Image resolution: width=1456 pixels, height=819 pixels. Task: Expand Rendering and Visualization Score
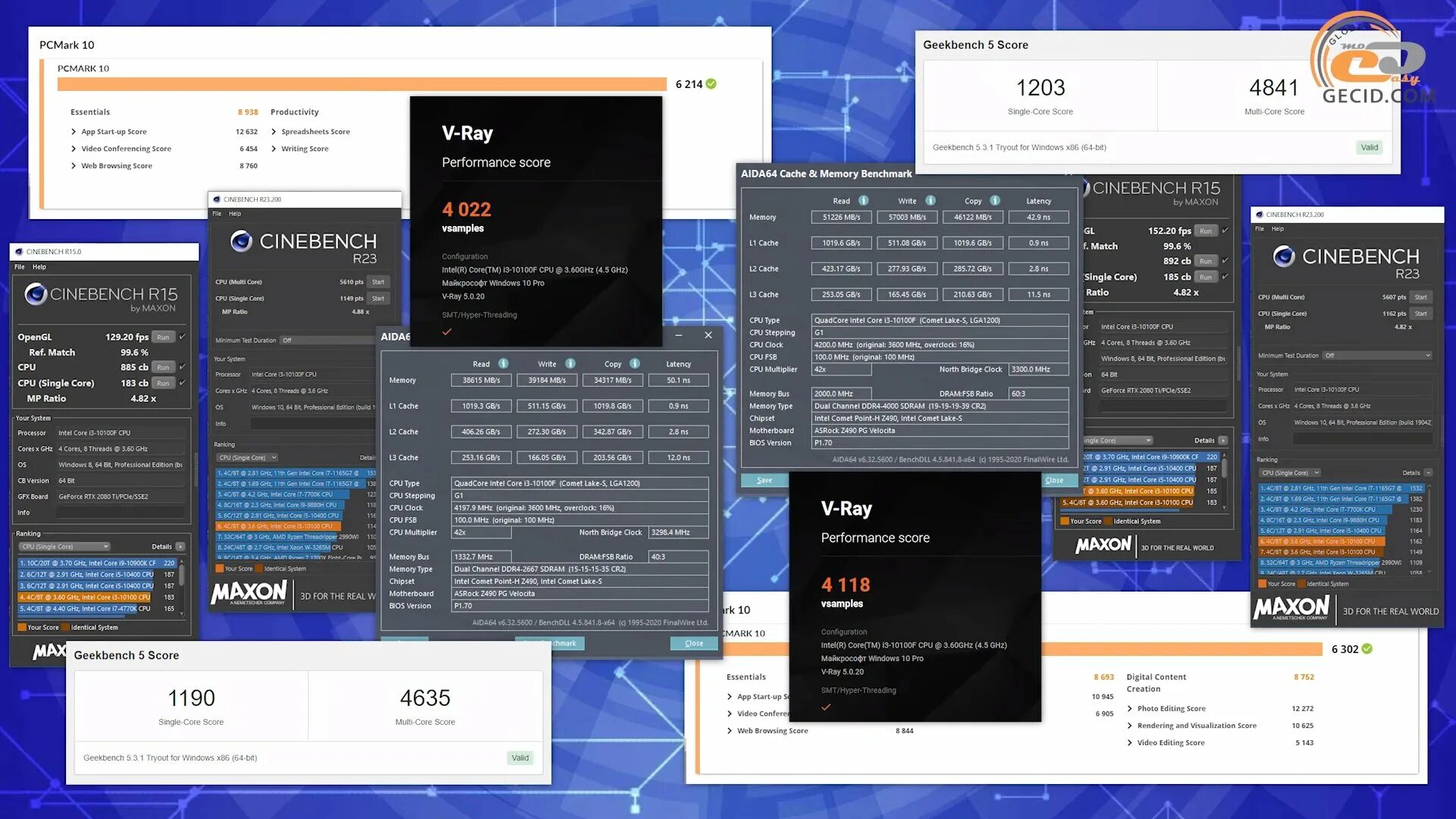[1130, 726]
